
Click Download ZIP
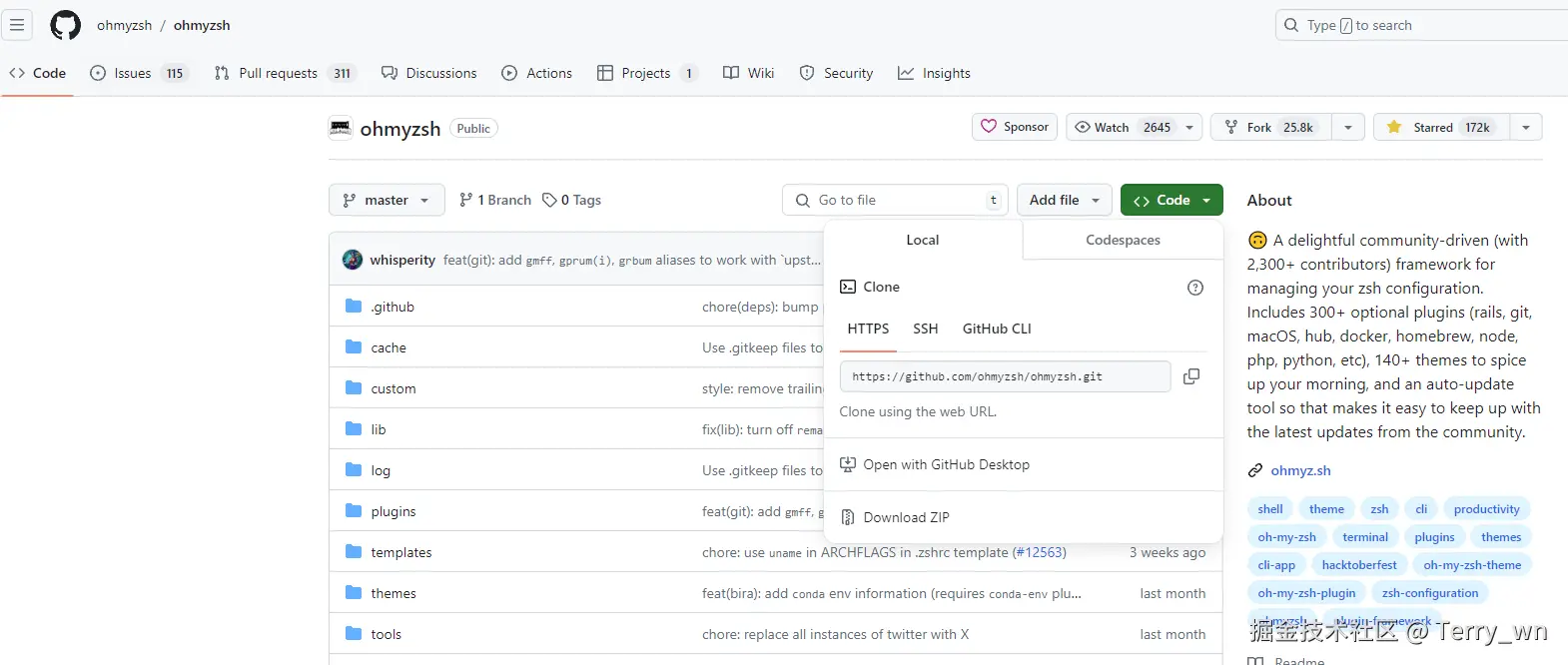(x=906, y=517)
